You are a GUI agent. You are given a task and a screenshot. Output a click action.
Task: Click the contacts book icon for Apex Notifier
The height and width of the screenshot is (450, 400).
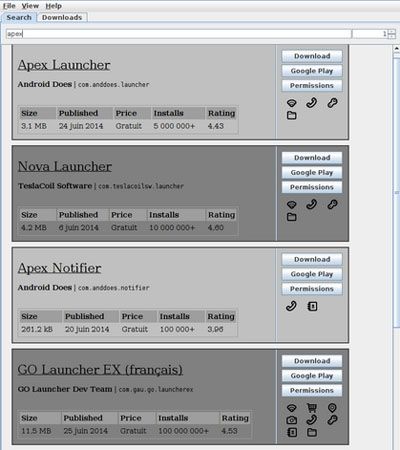(x=312, y=306)
